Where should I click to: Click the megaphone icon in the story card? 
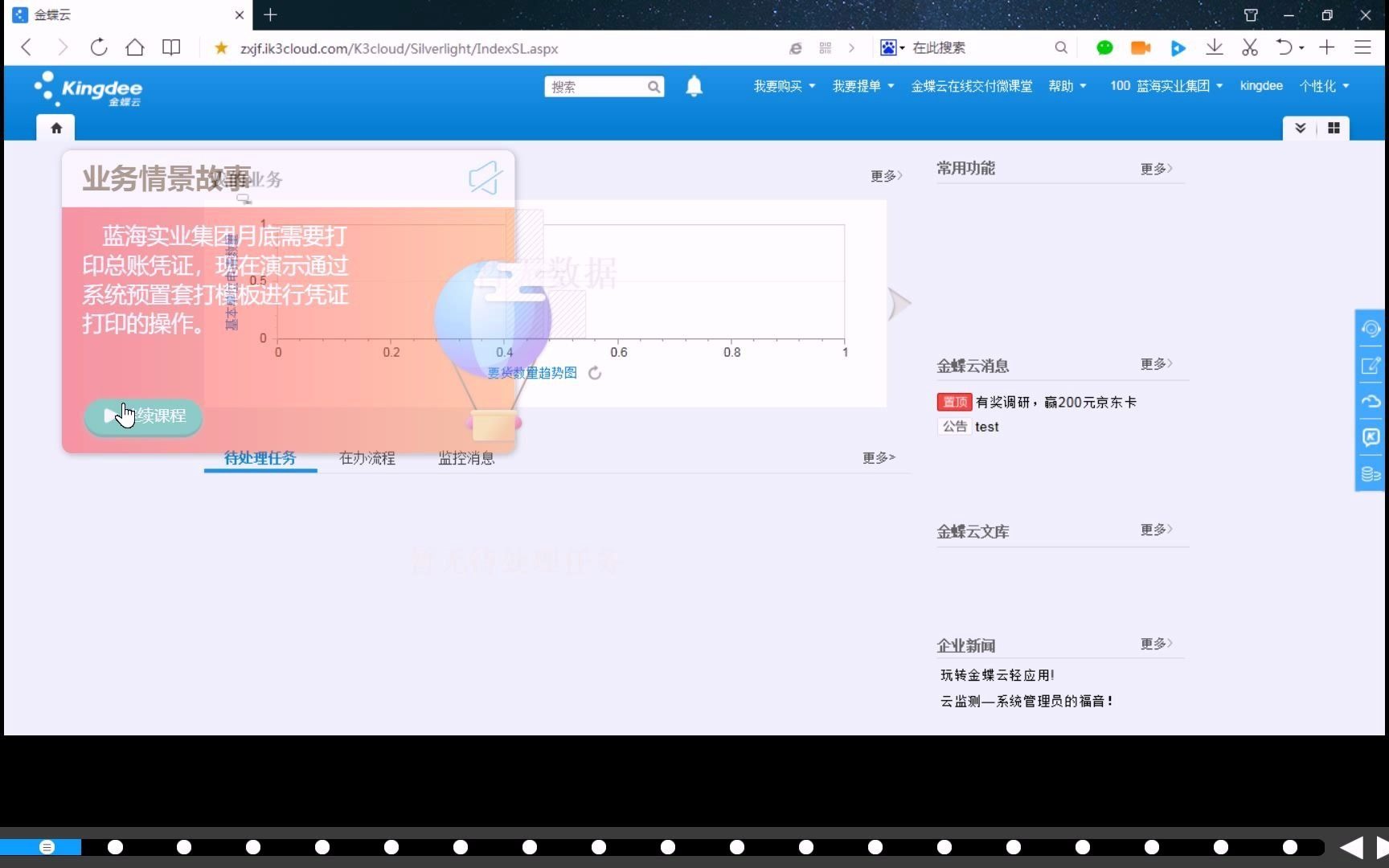click(486, 178)
